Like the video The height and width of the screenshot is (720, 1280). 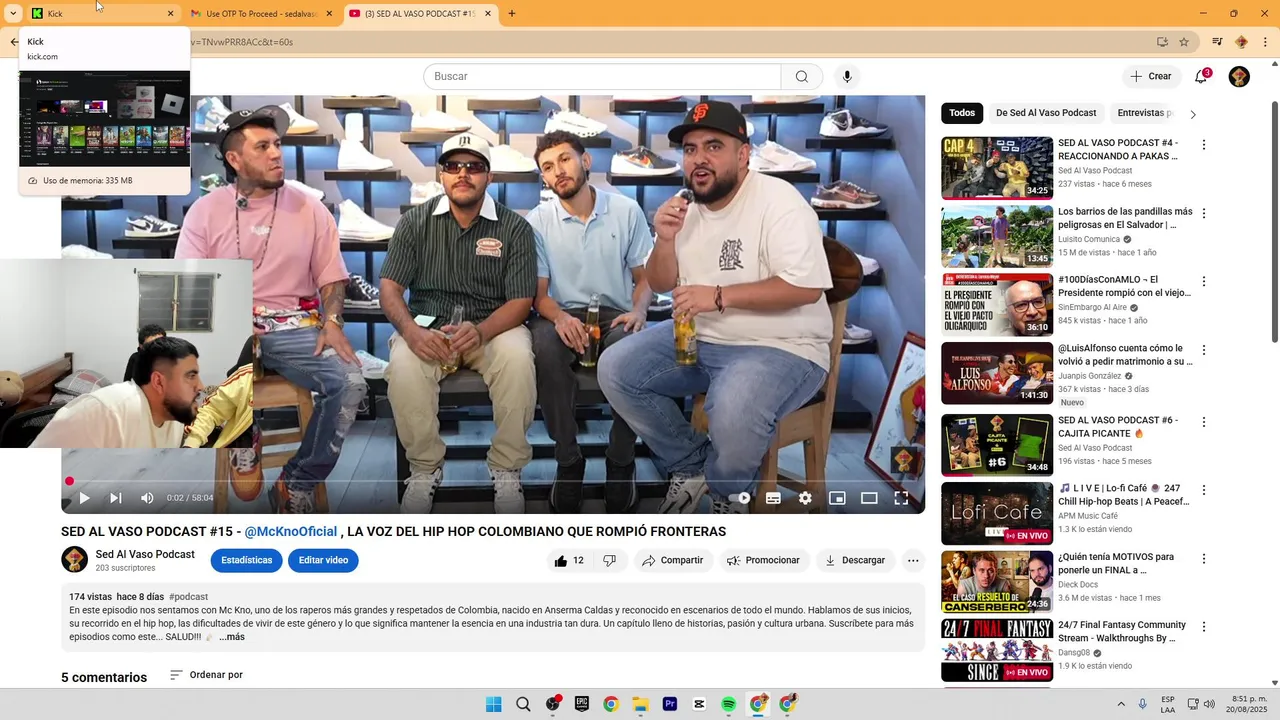tap(569, 561)
